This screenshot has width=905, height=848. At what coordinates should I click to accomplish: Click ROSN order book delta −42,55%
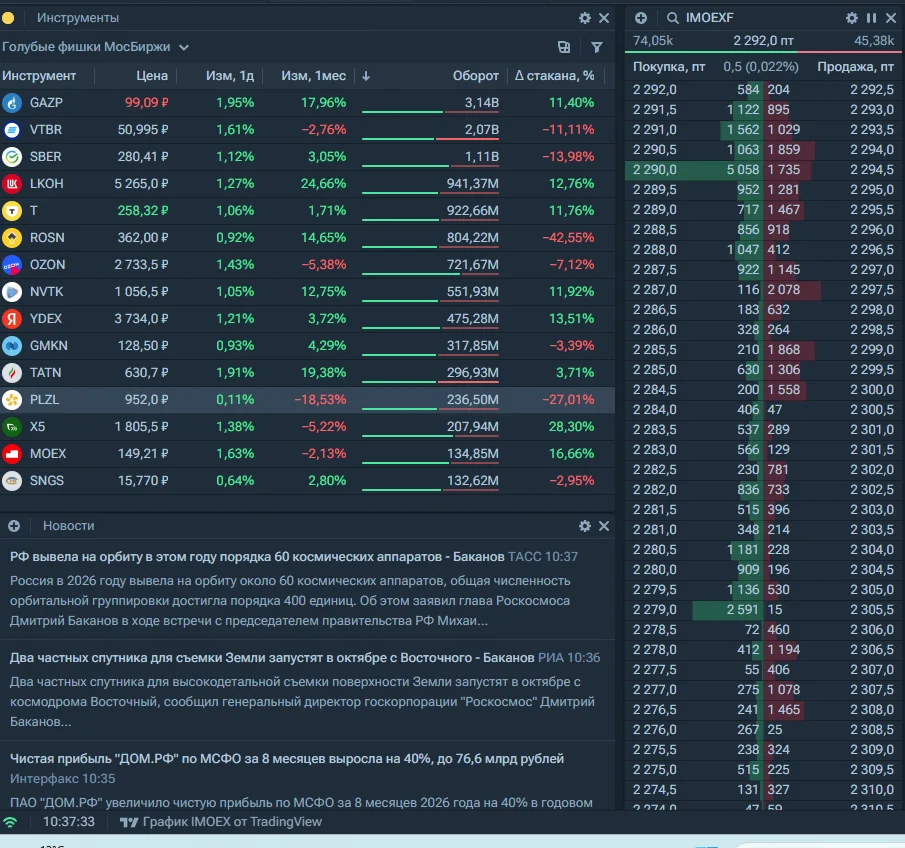tap(568, 238)
